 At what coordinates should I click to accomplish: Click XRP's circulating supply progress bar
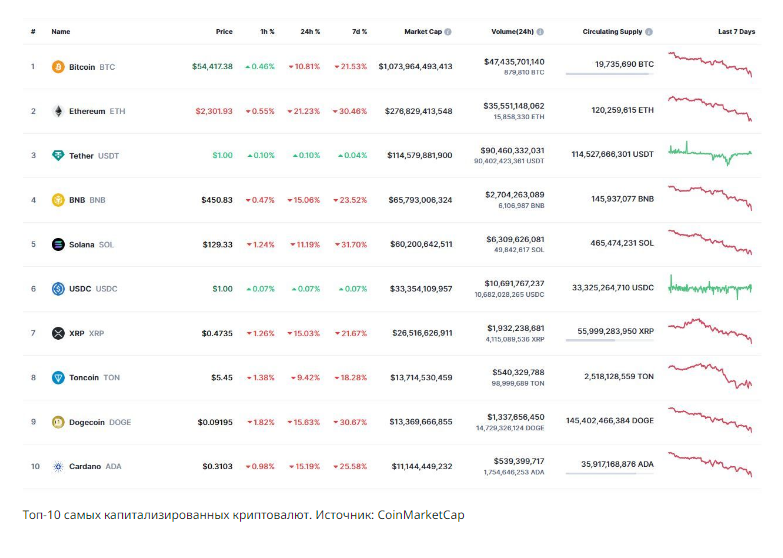pyautogui.click(x=610, y=340)
